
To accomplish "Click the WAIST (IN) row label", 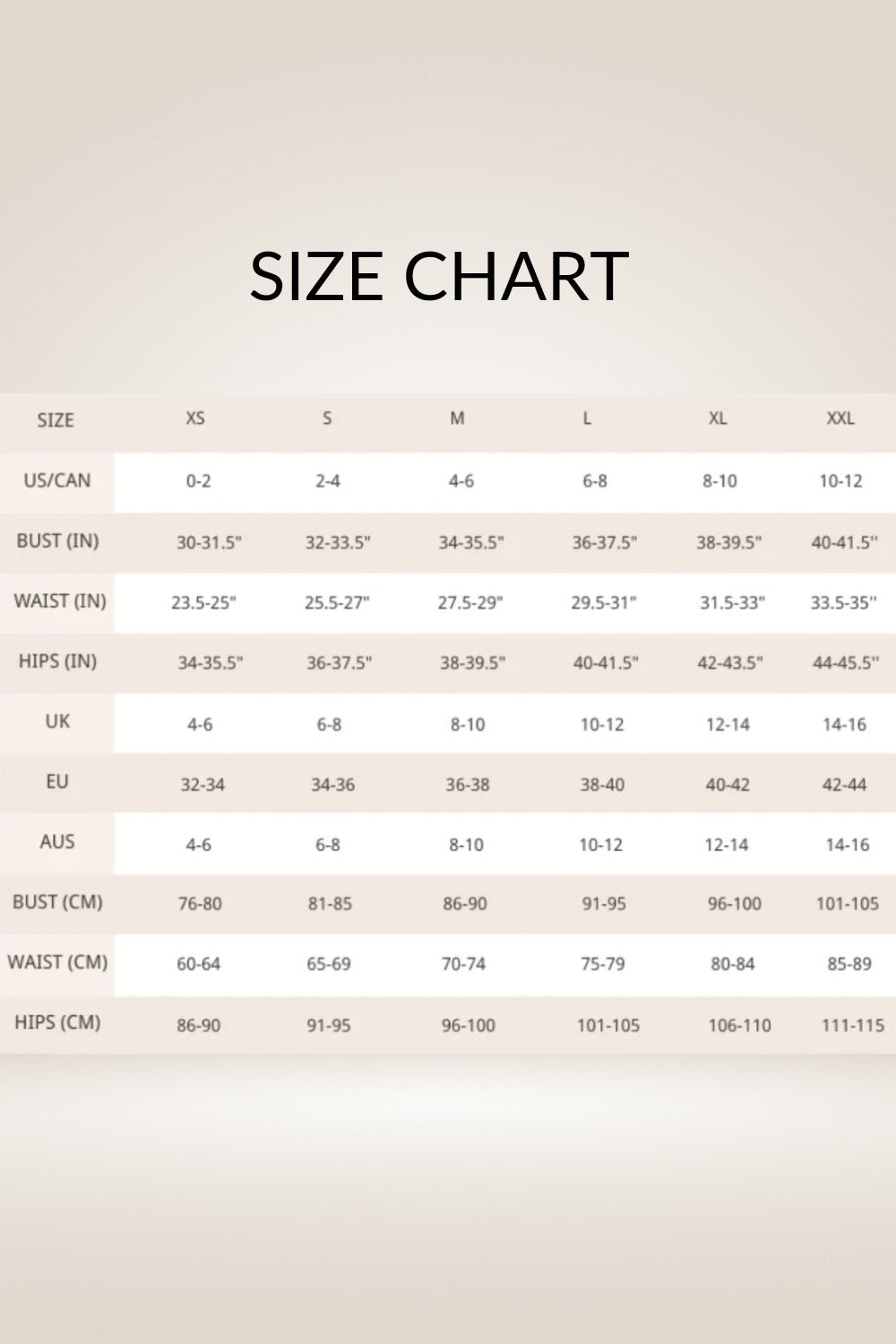I will [x=59, y=601].
